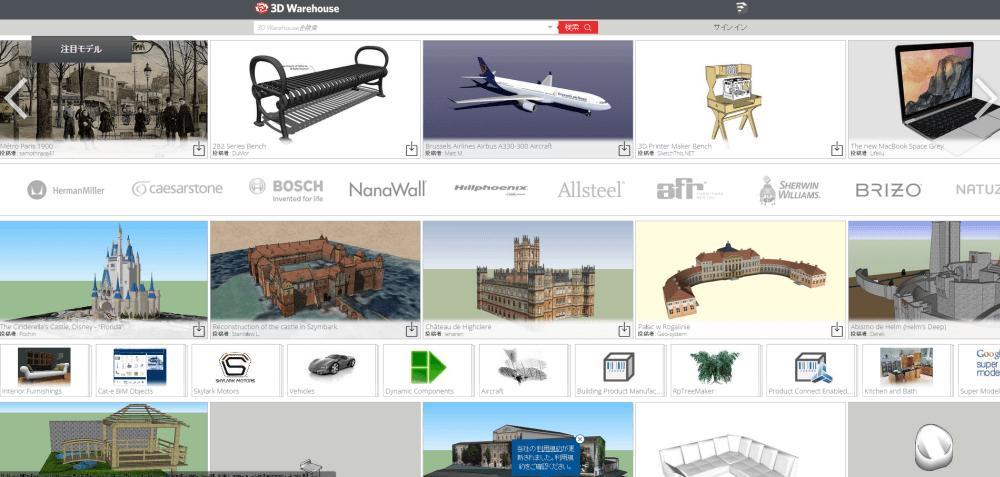
Task: Download the 3D Printer Maker Bench model
Action: (x=837, y=150)
